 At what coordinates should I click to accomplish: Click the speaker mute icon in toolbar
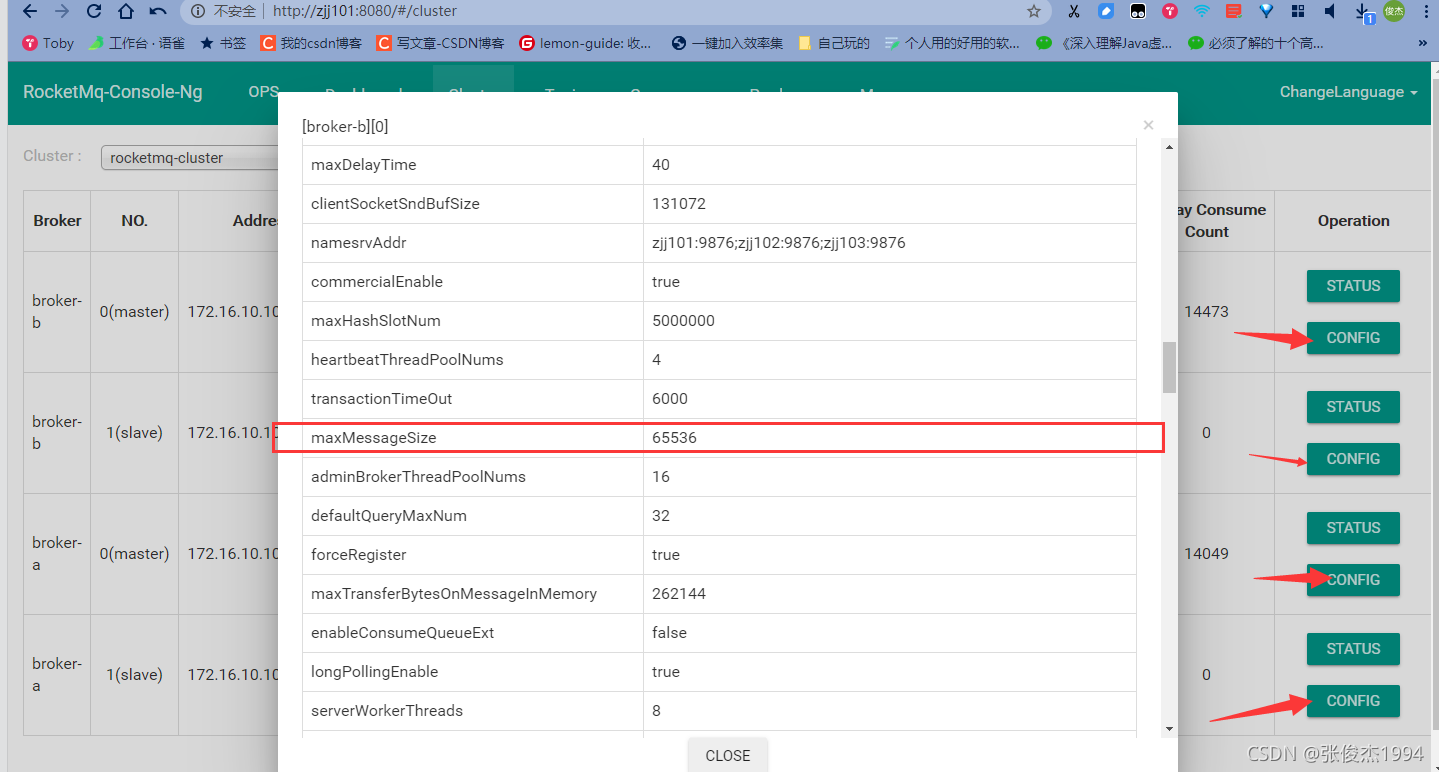pos(1330,12)
